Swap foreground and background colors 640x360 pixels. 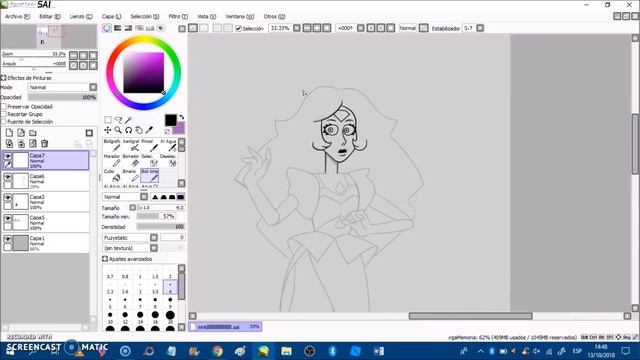coord(182,117)
